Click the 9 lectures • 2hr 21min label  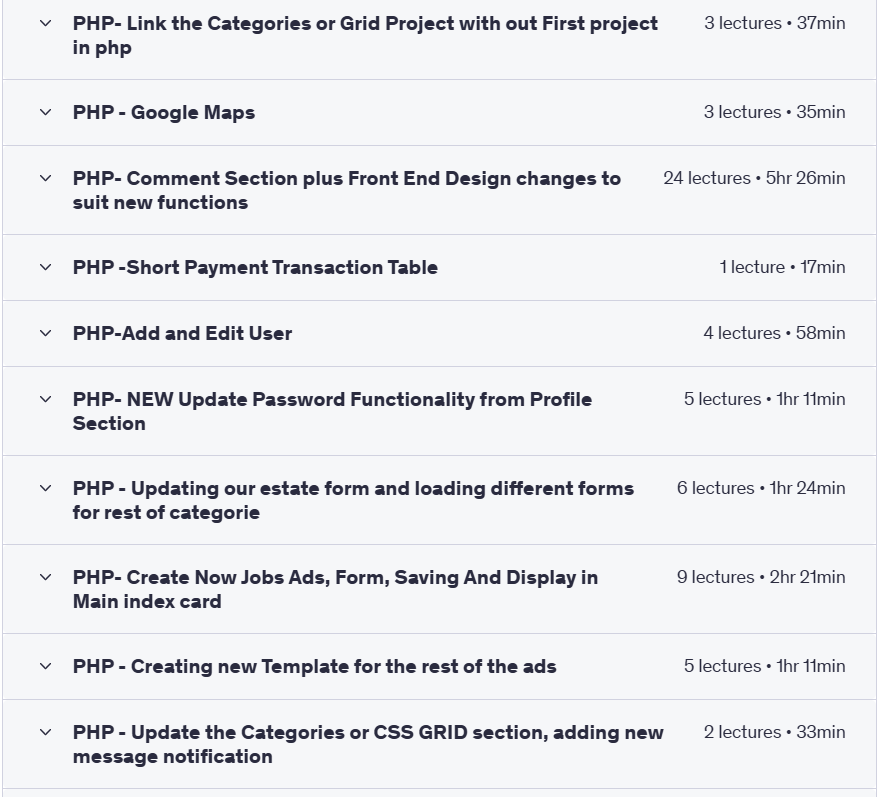coord(761,577)
